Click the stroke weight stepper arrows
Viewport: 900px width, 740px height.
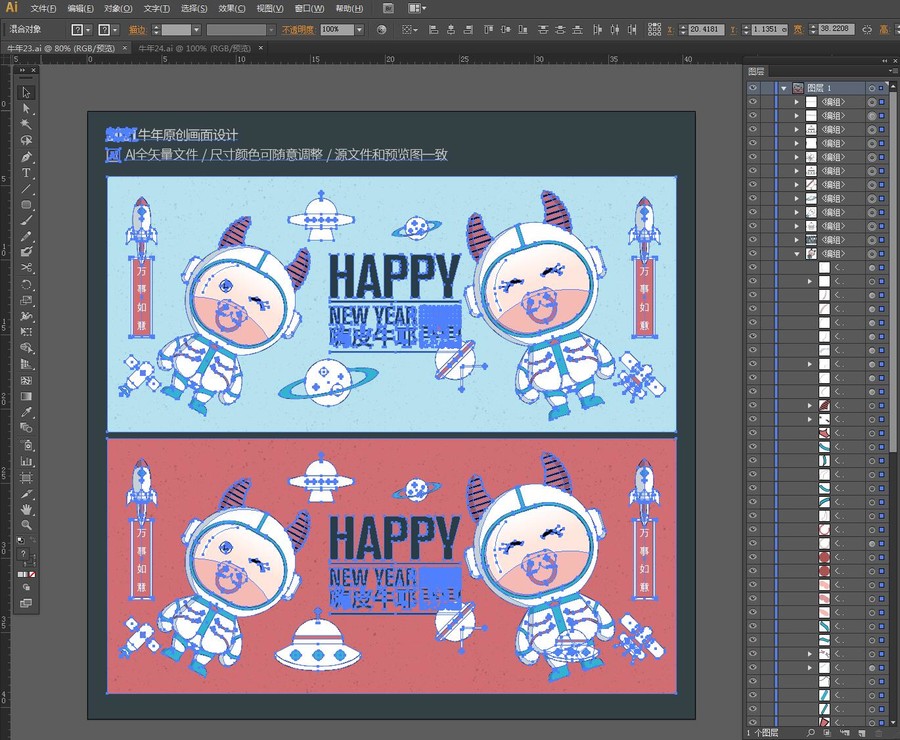pos(156,29)
